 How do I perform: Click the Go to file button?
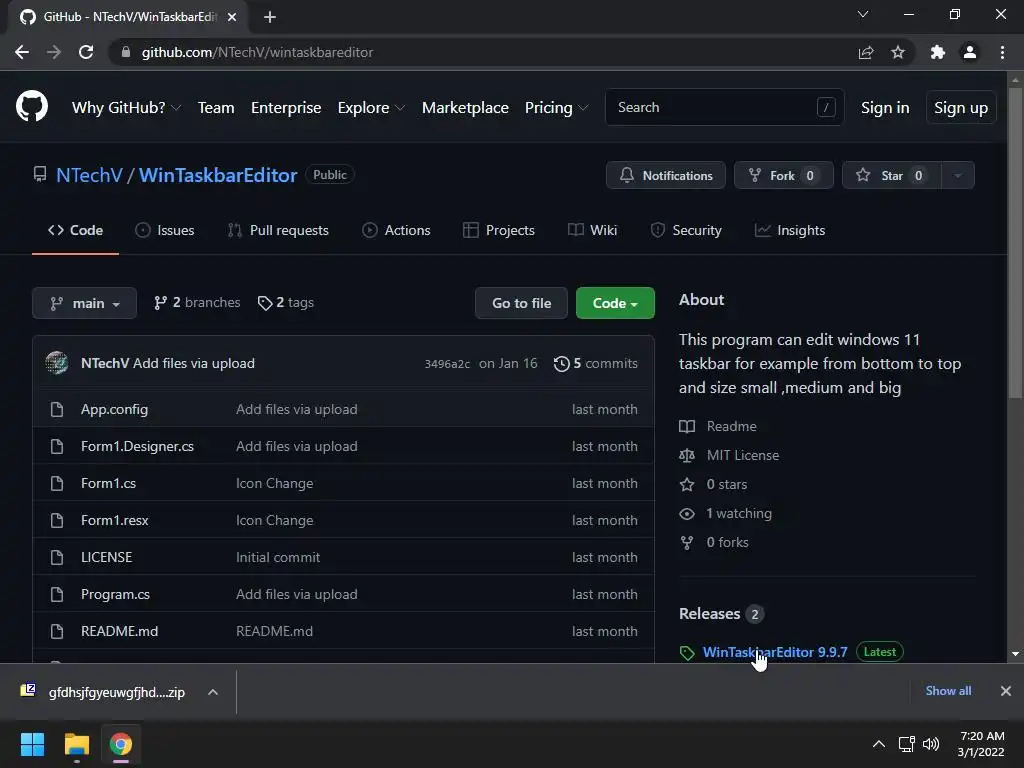pyautogui.click(x=521, y=303)
